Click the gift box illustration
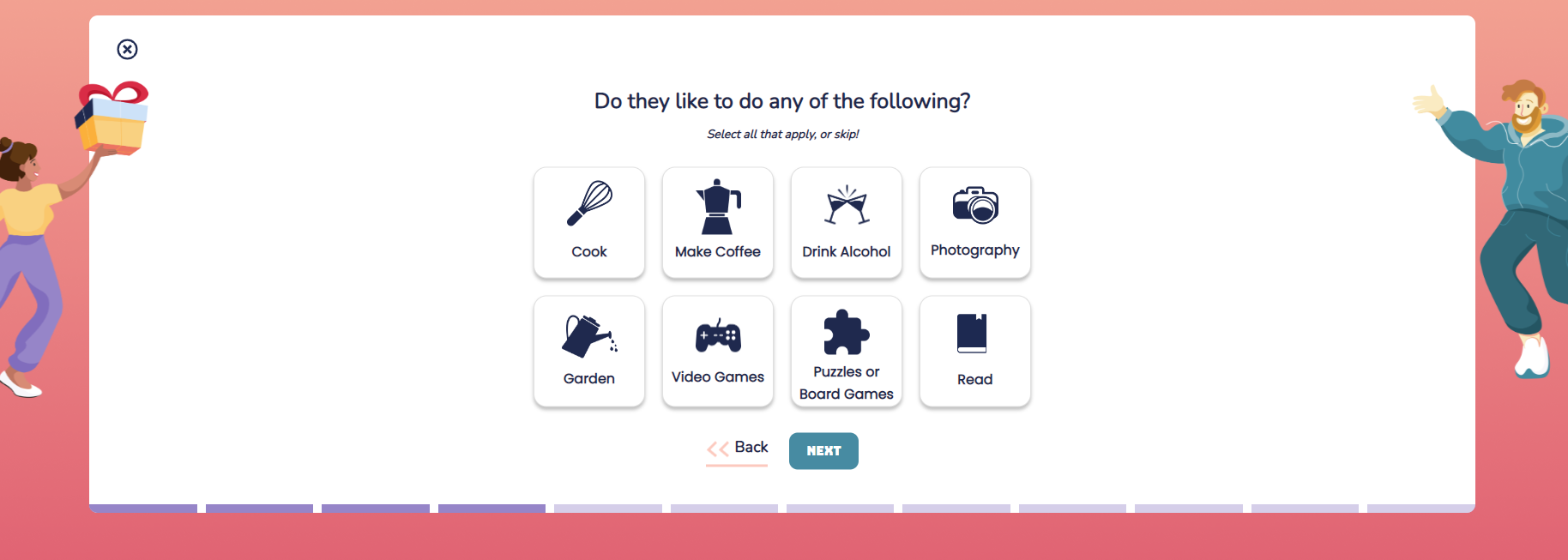 click(x=114, y=118)
